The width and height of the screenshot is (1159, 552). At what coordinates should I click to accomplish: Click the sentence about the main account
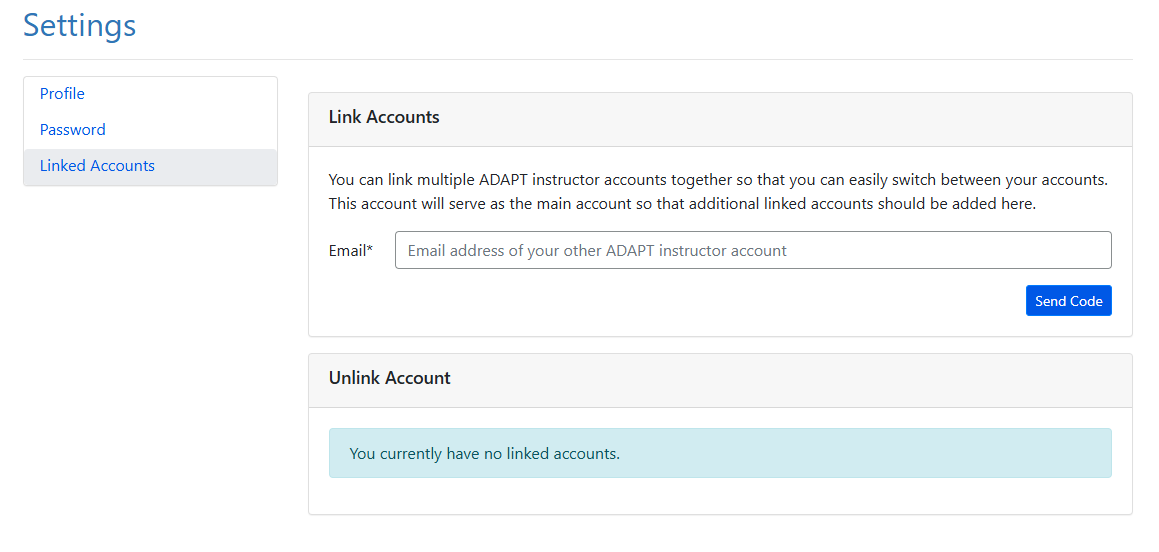(x=681, y=203)
